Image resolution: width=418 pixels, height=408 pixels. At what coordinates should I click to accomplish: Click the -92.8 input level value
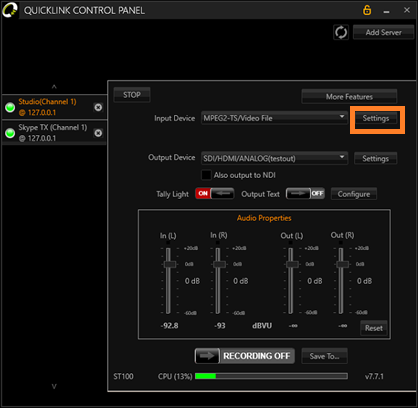tap(169, 326)
